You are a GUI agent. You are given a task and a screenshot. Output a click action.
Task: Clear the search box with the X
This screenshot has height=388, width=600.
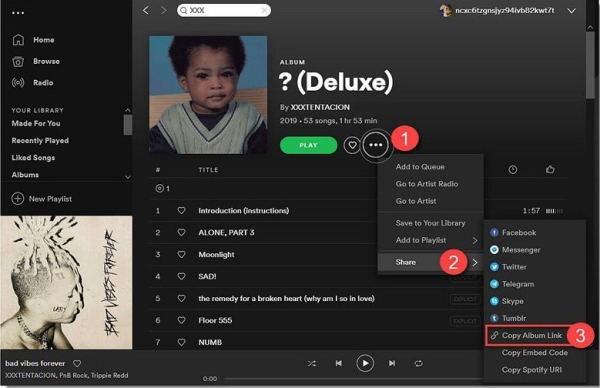(x=264, y=10)
